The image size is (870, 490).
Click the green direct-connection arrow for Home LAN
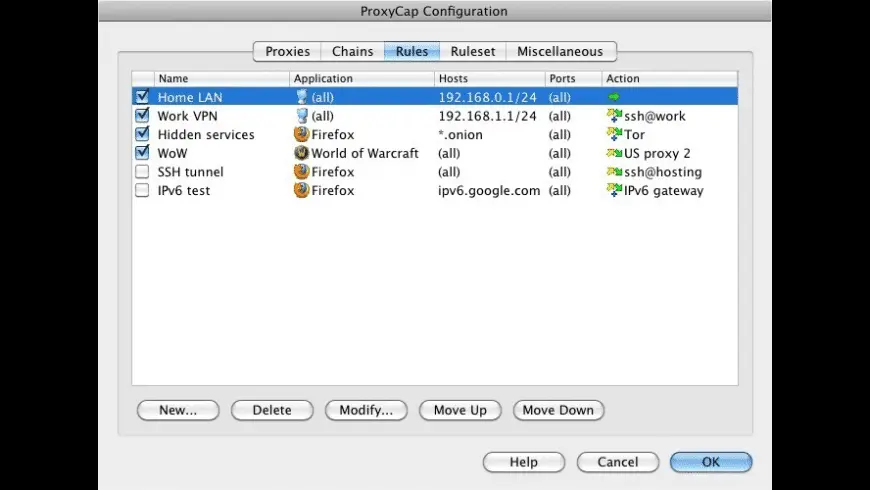pos(614,97)
